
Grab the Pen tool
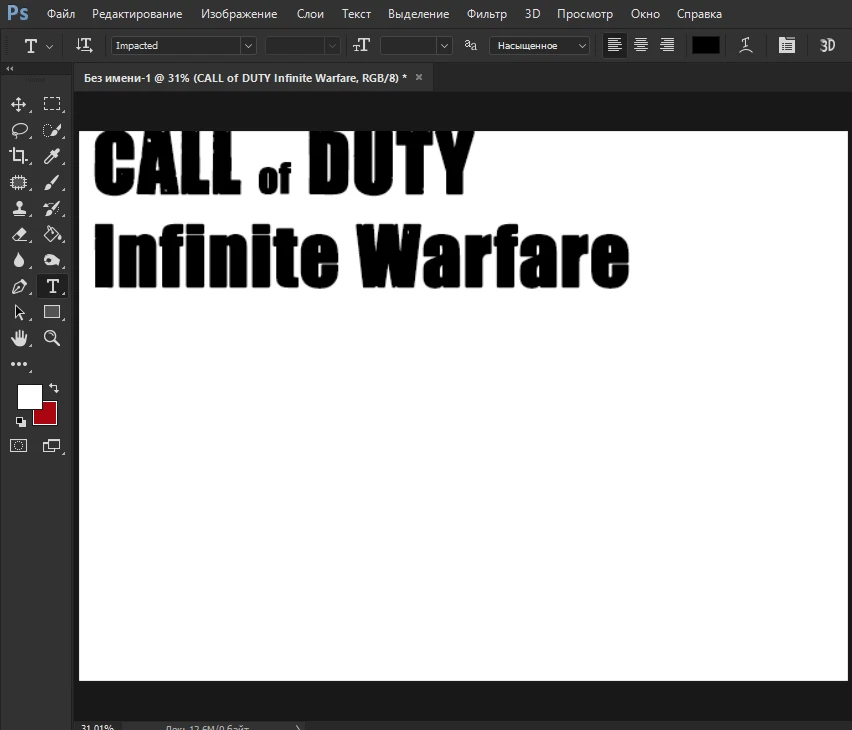(19, 286)
